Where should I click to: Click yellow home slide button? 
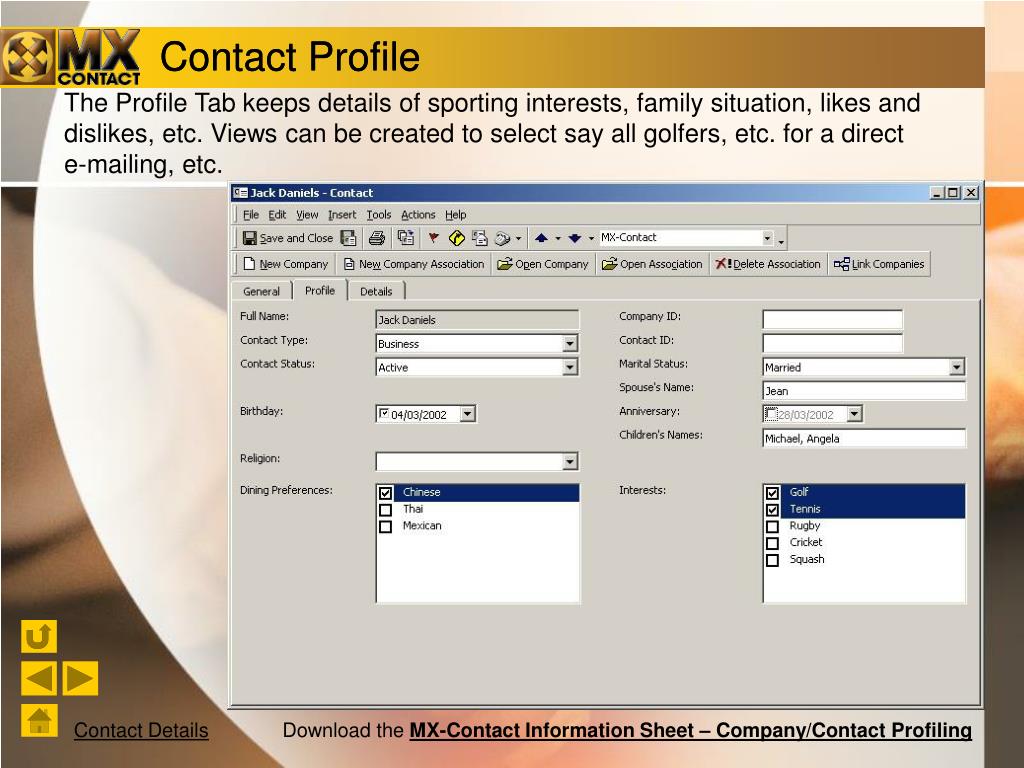39,720
